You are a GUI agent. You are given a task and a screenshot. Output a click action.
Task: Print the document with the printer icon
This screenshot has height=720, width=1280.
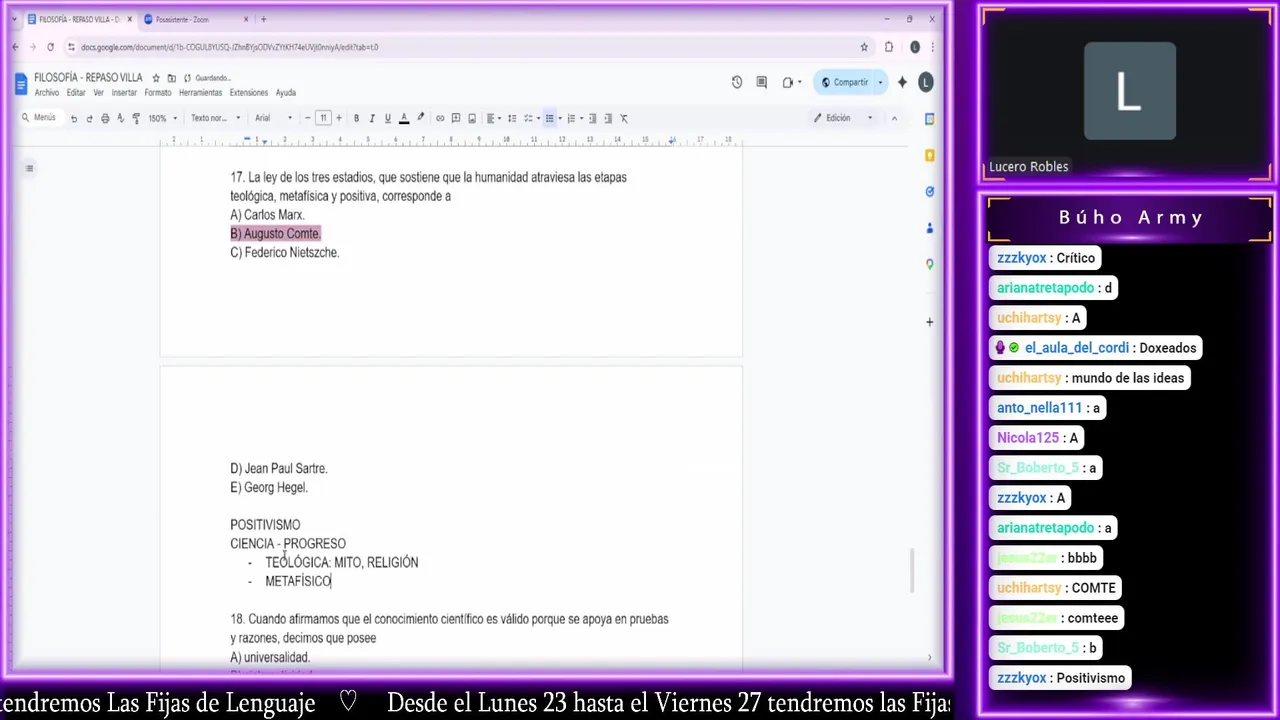[x=105, y=118]
